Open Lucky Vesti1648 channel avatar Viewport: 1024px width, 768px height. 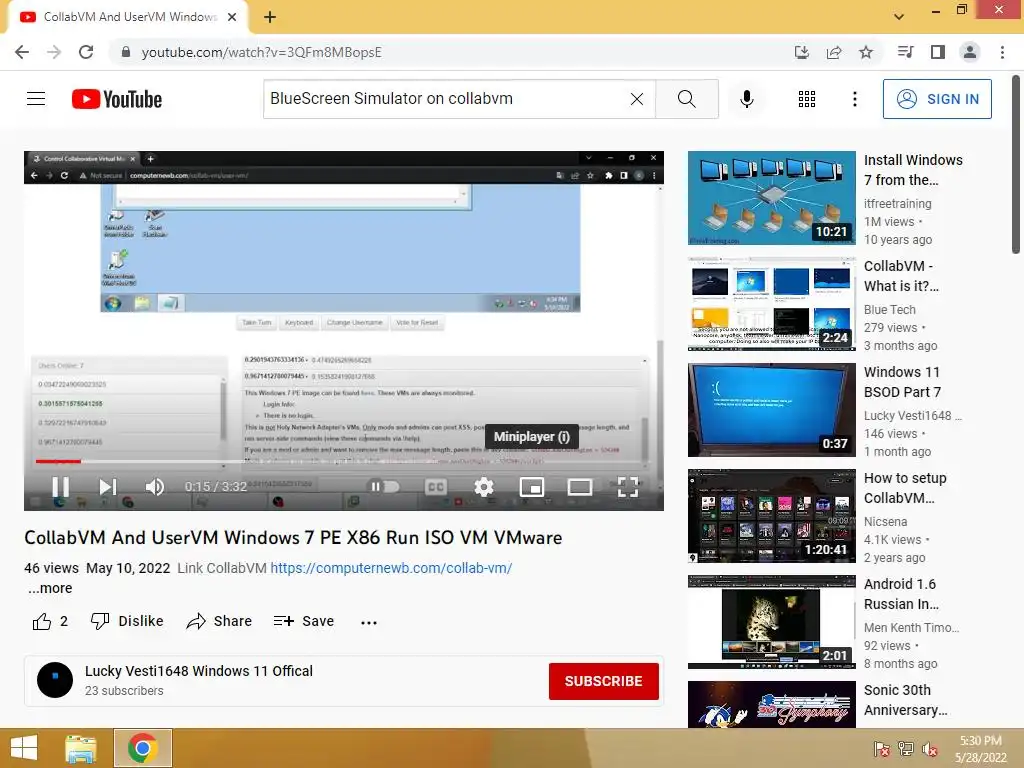pos(55,680)
